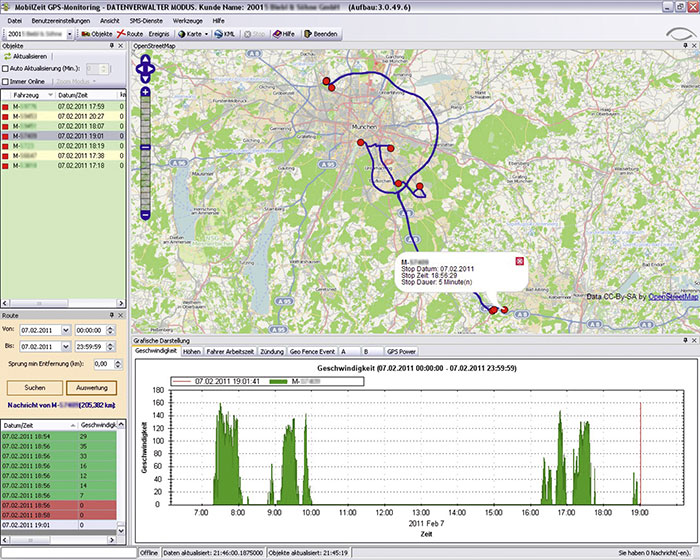This screenshot has width=700, height=560.
Task: Open the Hilfe toolbar button
Action: [x=284, y=34]
